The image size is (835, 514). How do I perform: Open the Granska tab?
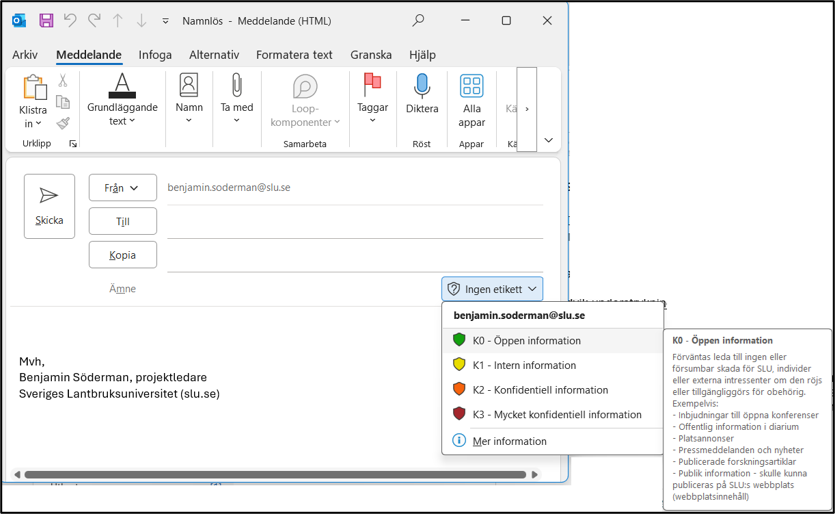371,55
